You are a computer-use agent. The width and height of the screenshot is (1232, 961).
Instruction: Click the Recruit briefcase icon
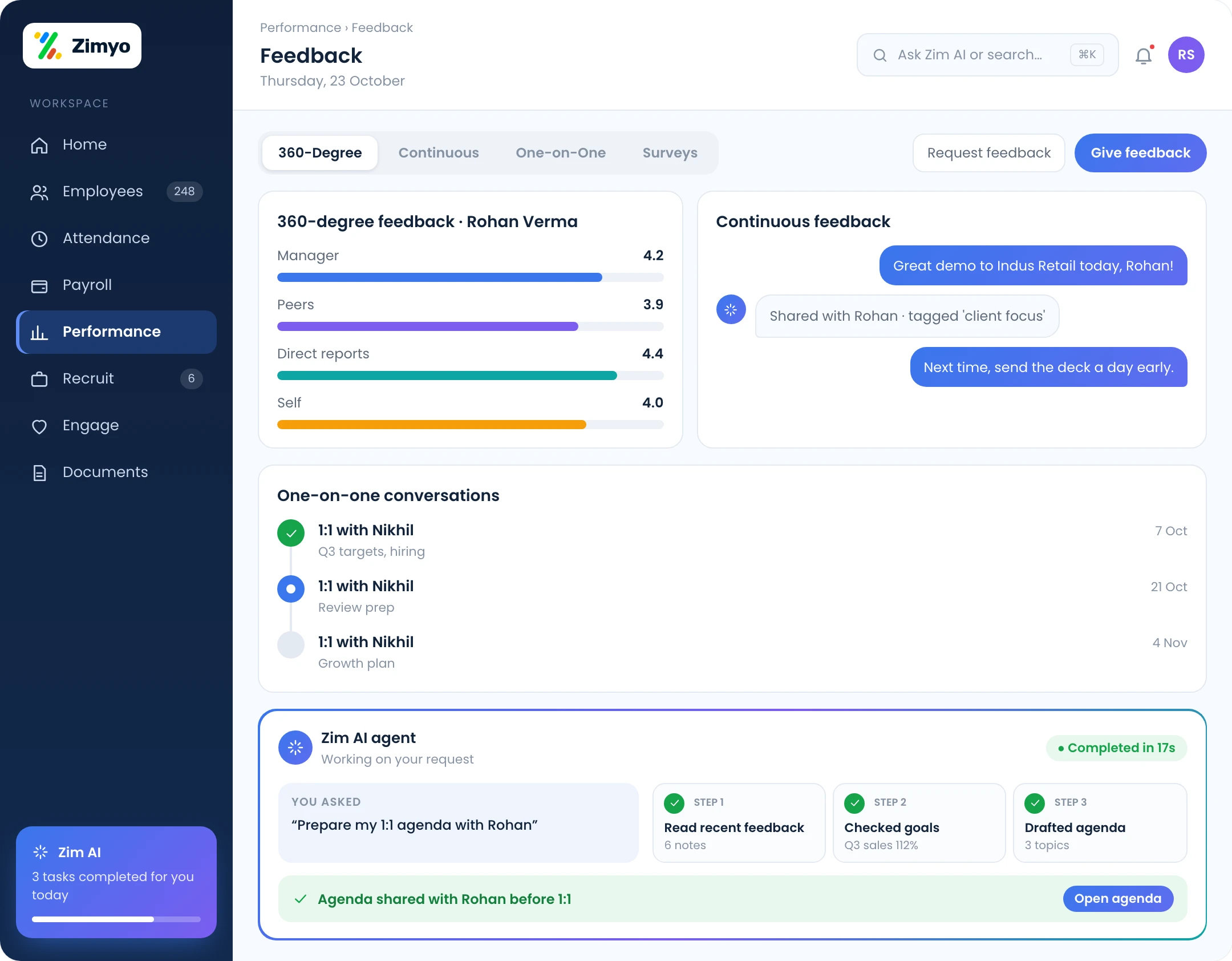(x=39, y=379)
